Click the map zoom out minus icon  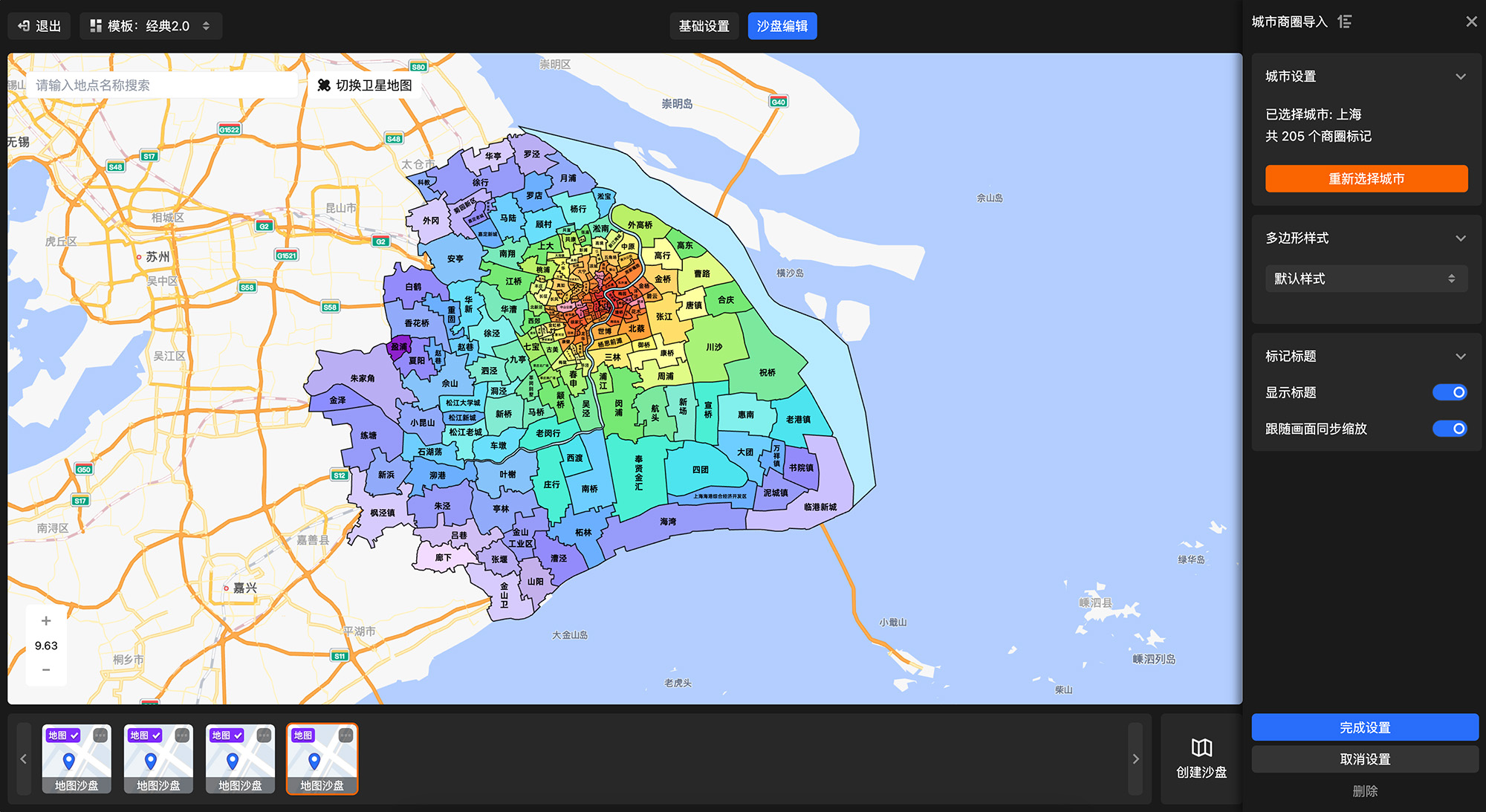point(46,669)
